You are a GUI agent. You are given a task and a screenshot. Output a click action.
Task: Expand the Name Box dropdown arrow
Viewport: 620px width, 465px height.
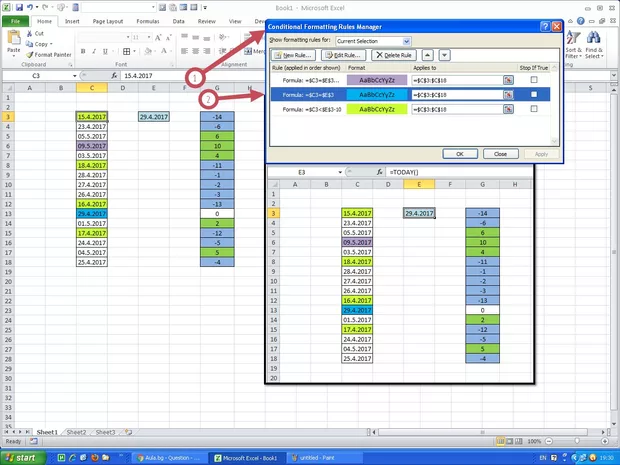(74, 76)
